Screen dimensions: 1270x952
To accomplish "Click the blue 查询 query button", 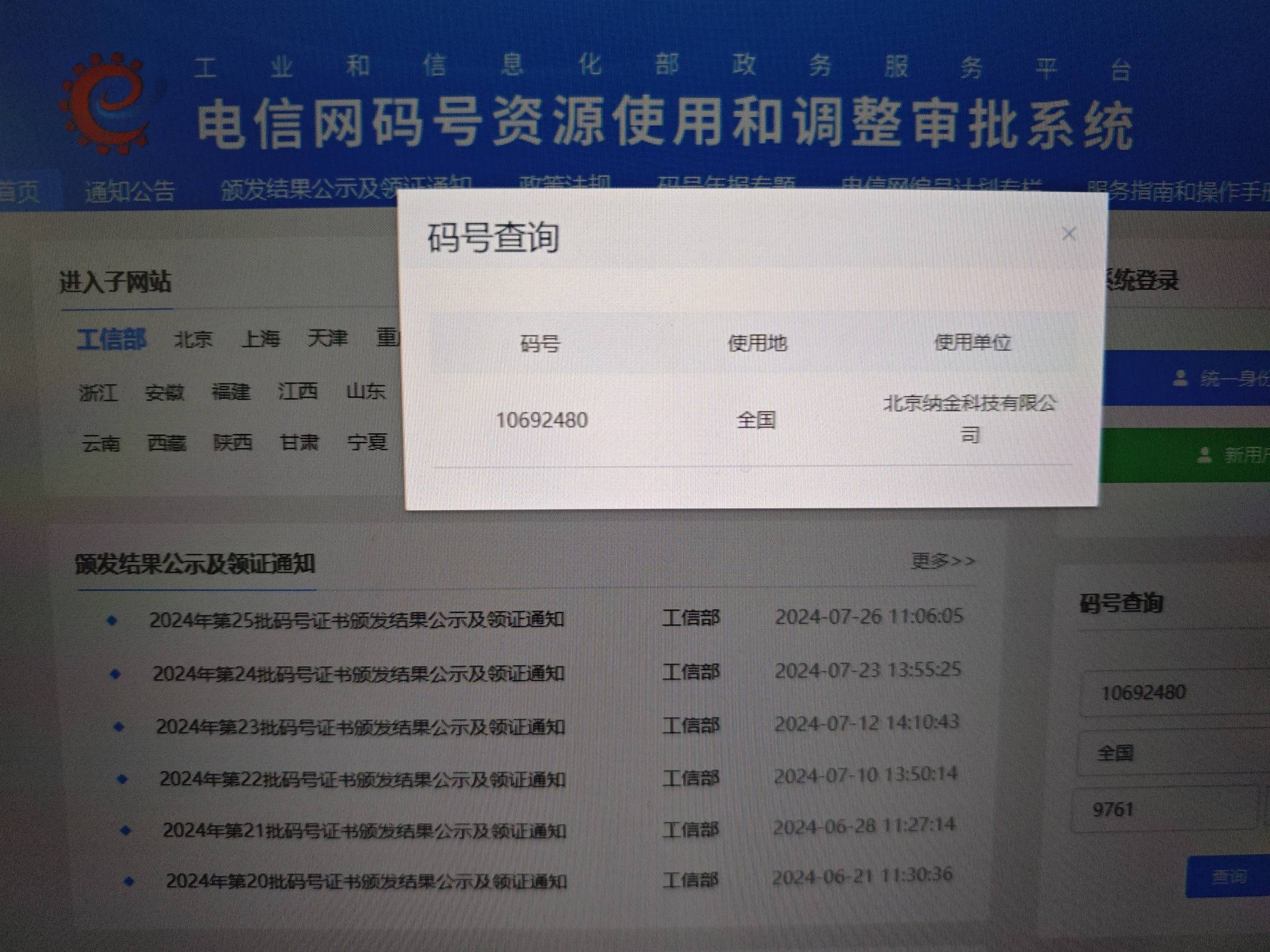I will coord(1230,876).
